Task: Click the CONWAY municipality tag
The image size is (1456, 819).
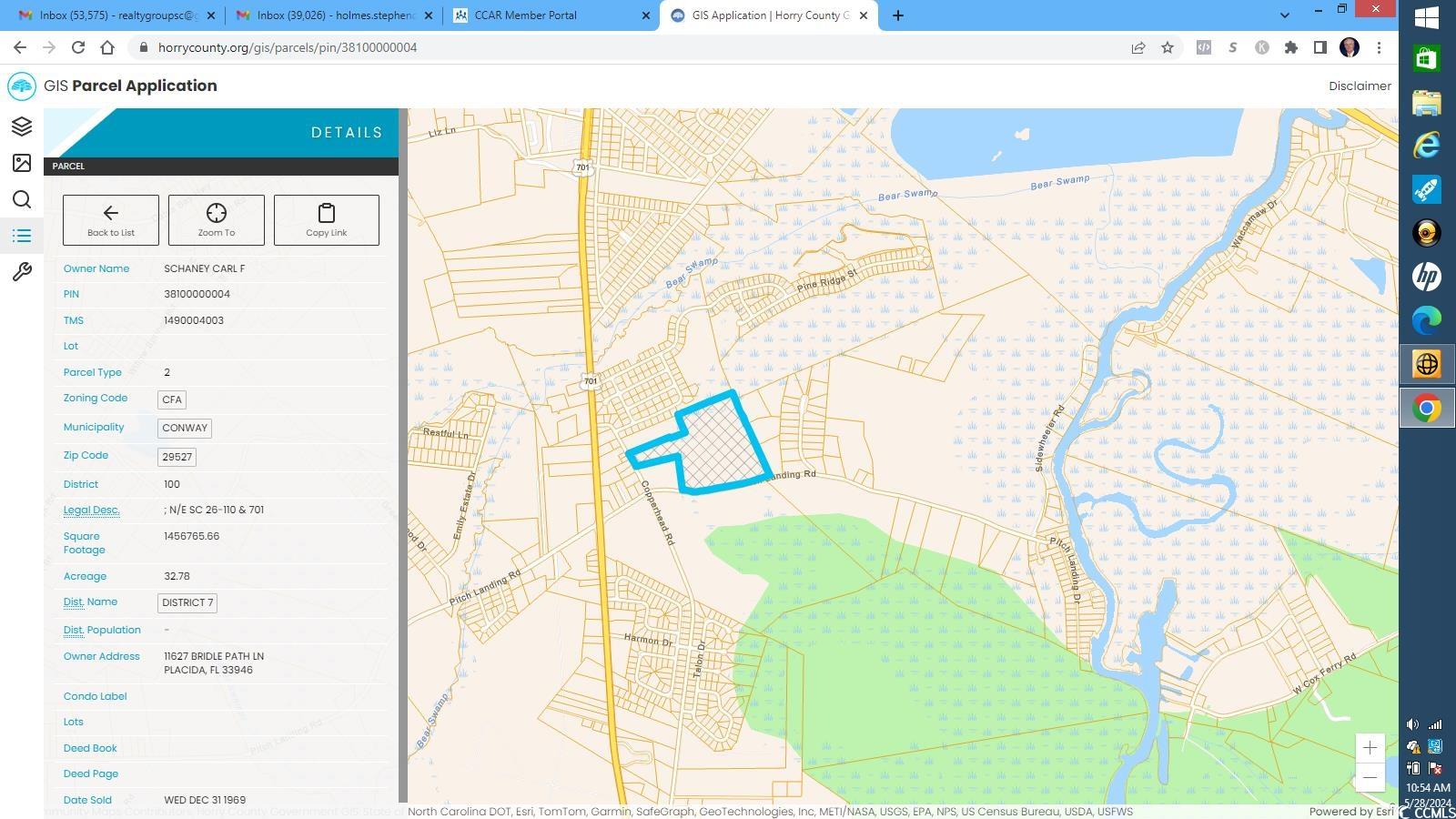Action: click(185, 428)
